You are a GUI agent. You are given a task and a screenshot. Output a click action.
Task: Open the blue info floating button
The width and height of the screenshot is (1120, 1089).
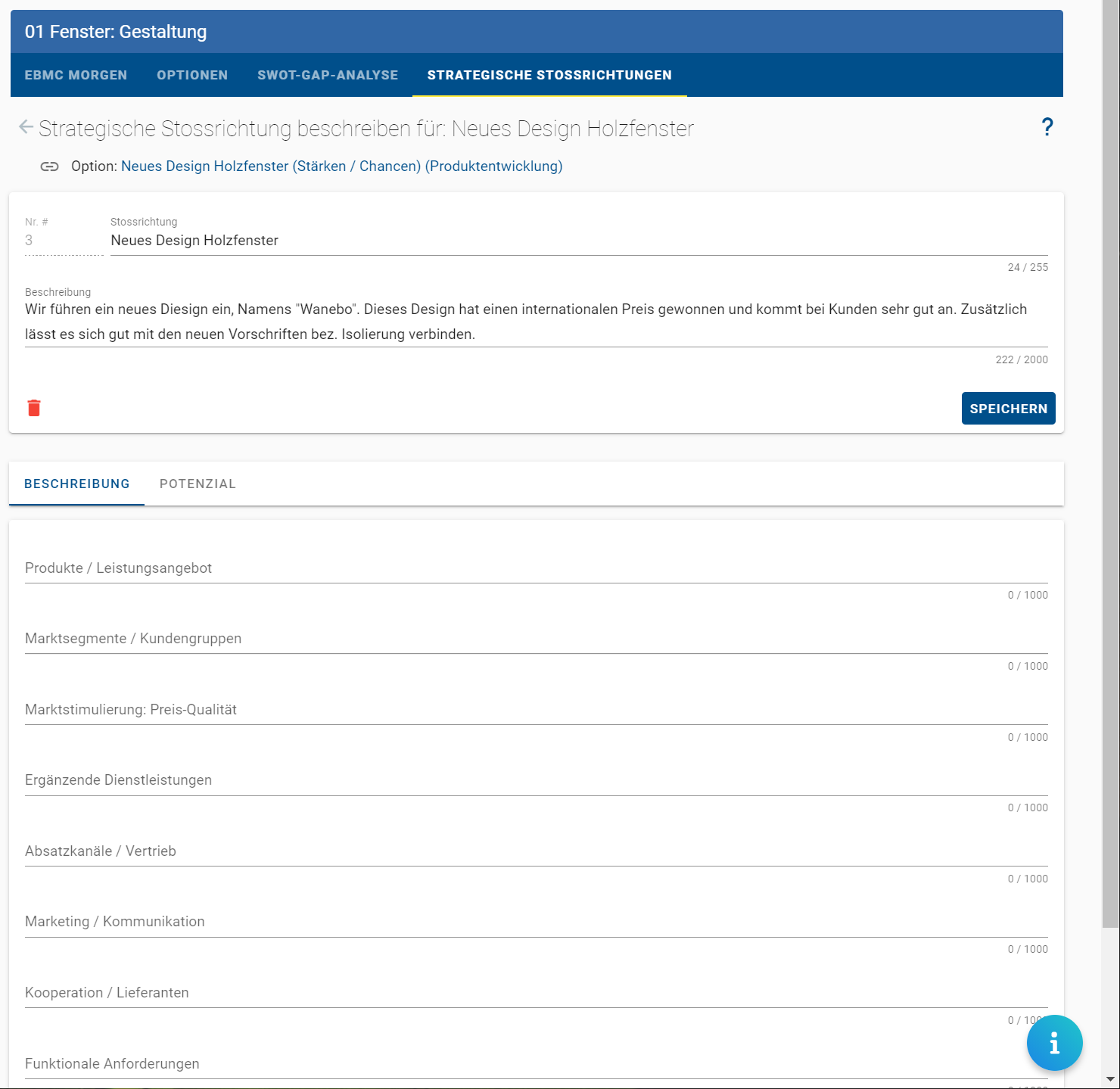[1054, 1043]
